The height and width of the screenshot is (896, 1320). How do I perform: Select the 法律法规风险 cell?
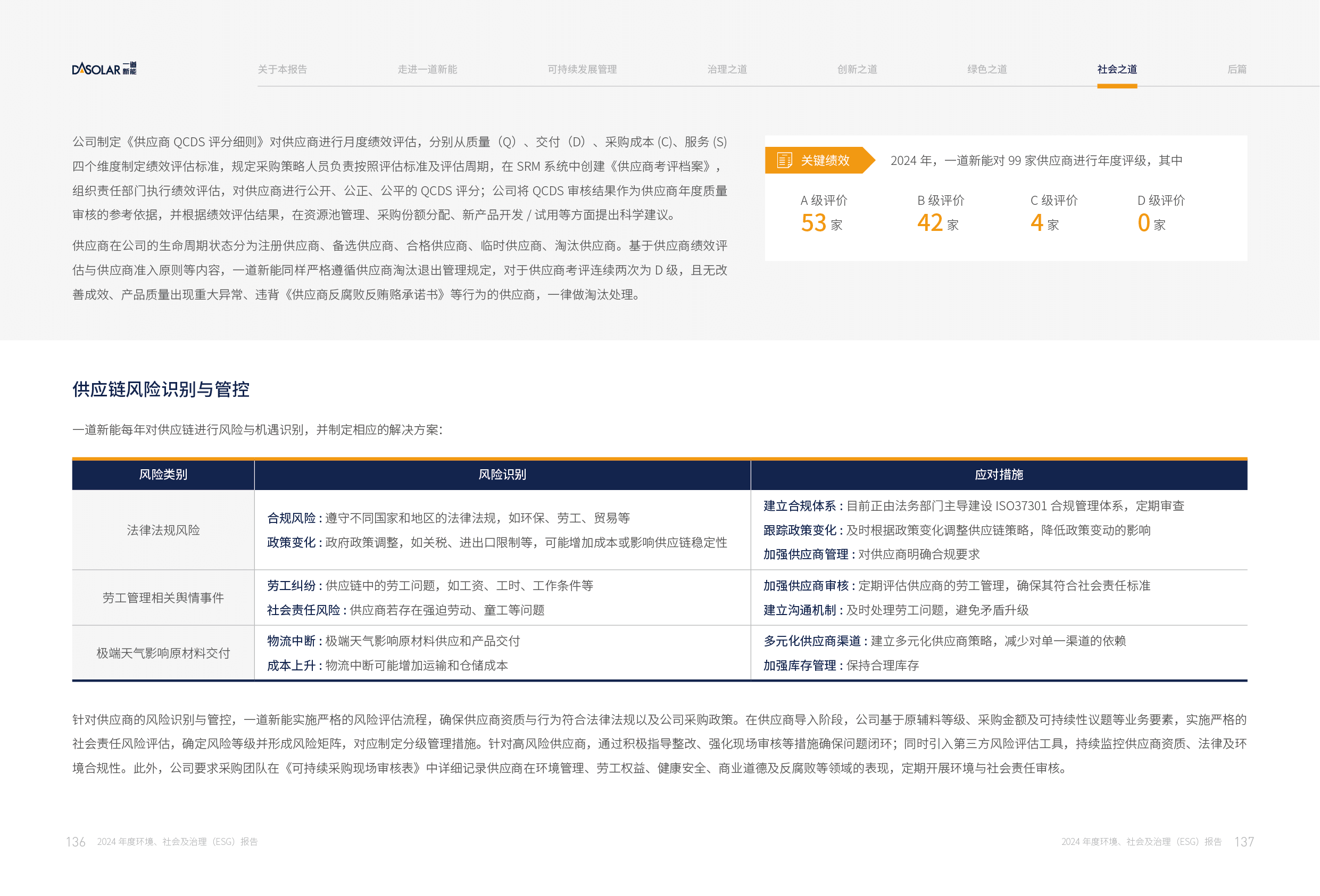[x=163, y=530]
